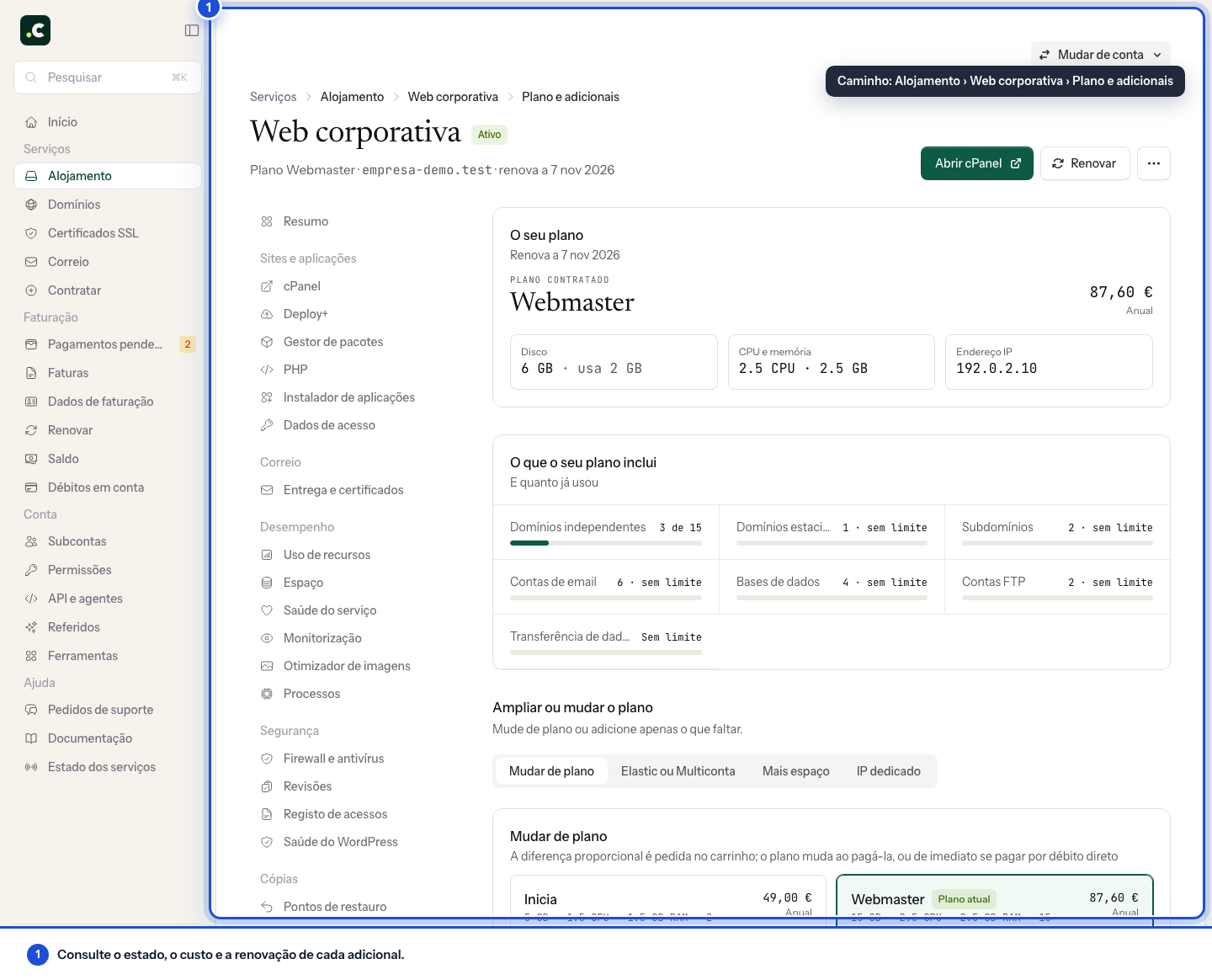The height and width of the screenshot is (980, 1212).
Task: Open Uso de recursos page
Action: (327, 555)
